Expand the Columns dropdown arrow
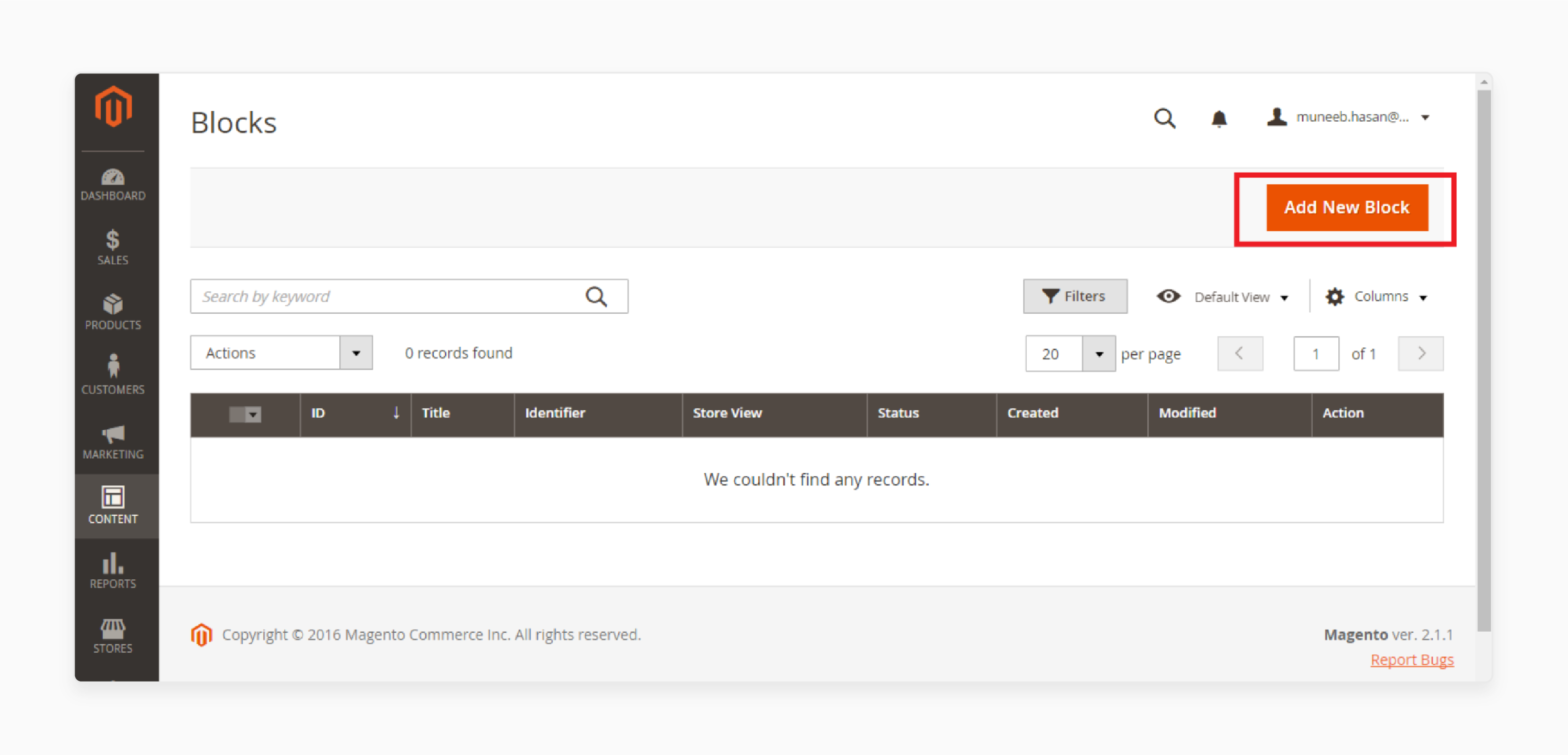Viewport: 1568px width, 755px height. [1423, 297]
